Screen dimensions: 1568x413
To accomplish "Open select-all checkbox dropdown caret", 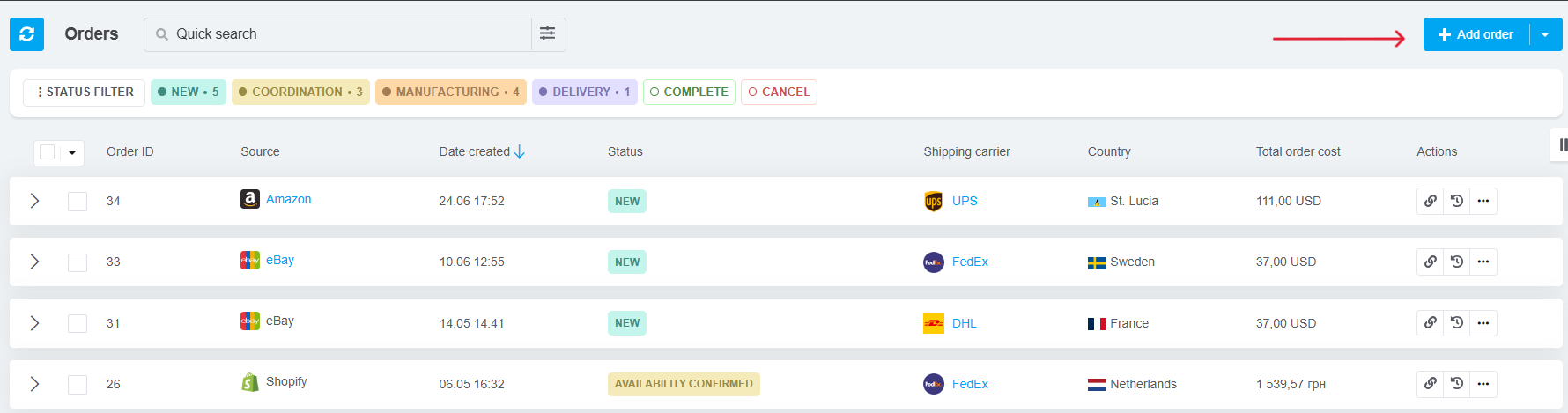I will (72, 152).
